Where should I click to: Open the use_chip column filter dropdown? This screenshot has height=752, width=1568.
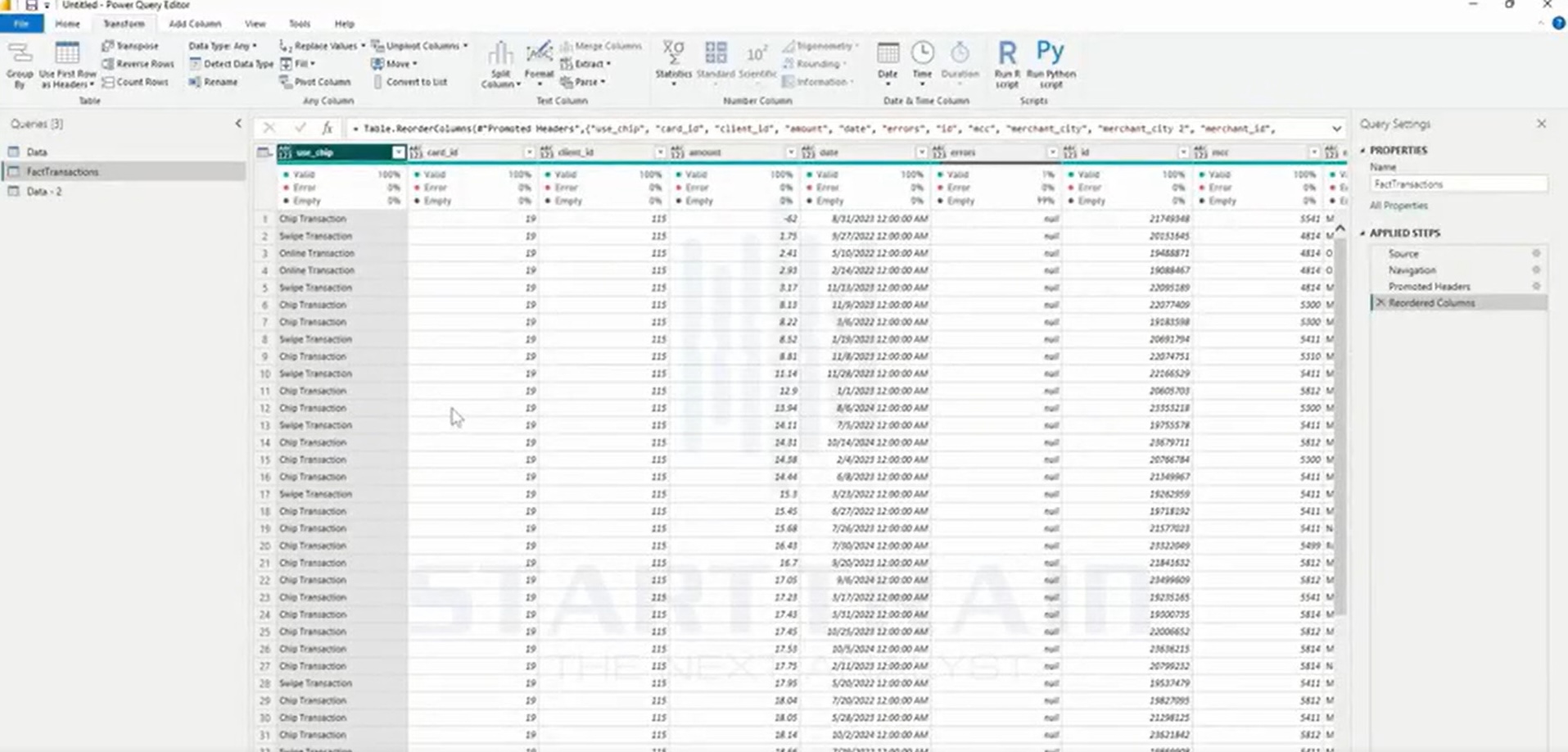(x=398, y=152)
